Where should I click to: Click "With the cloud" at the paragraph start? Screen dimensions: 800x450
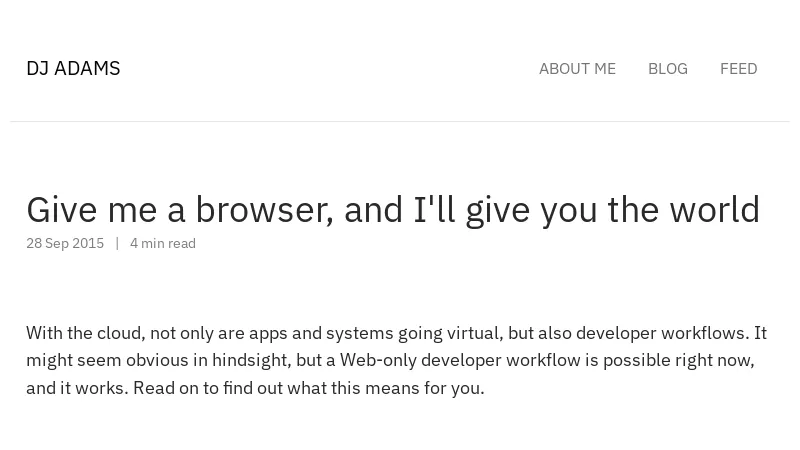[x=84, y=333]
